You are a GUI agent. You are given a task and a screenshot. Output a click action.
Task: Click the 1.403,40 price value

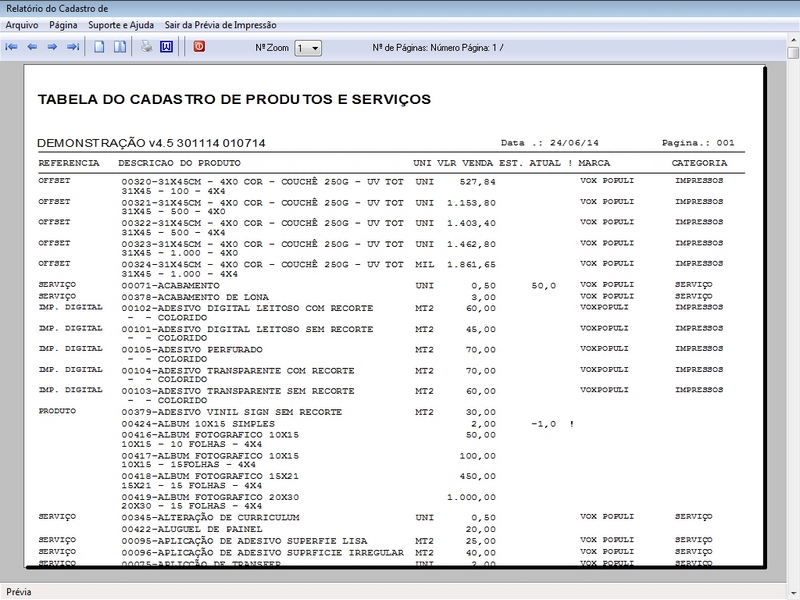pyautogui.click(x=471, y=223)
